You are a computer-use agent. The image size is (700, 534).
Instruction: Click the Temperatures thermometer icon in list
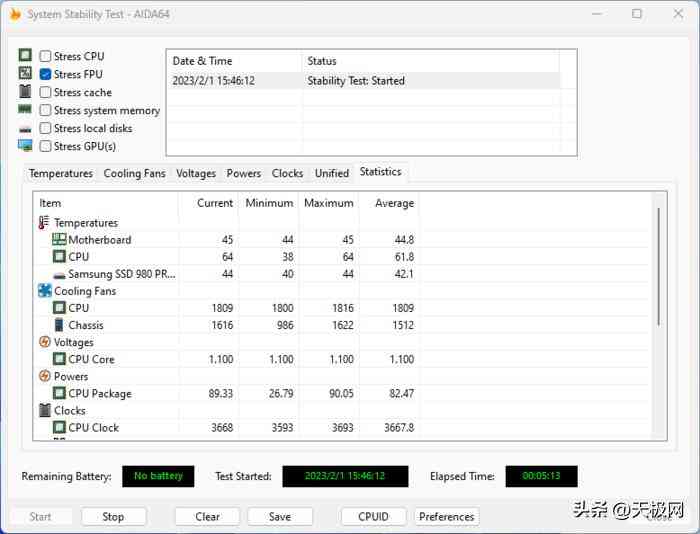tap(44, 223)
